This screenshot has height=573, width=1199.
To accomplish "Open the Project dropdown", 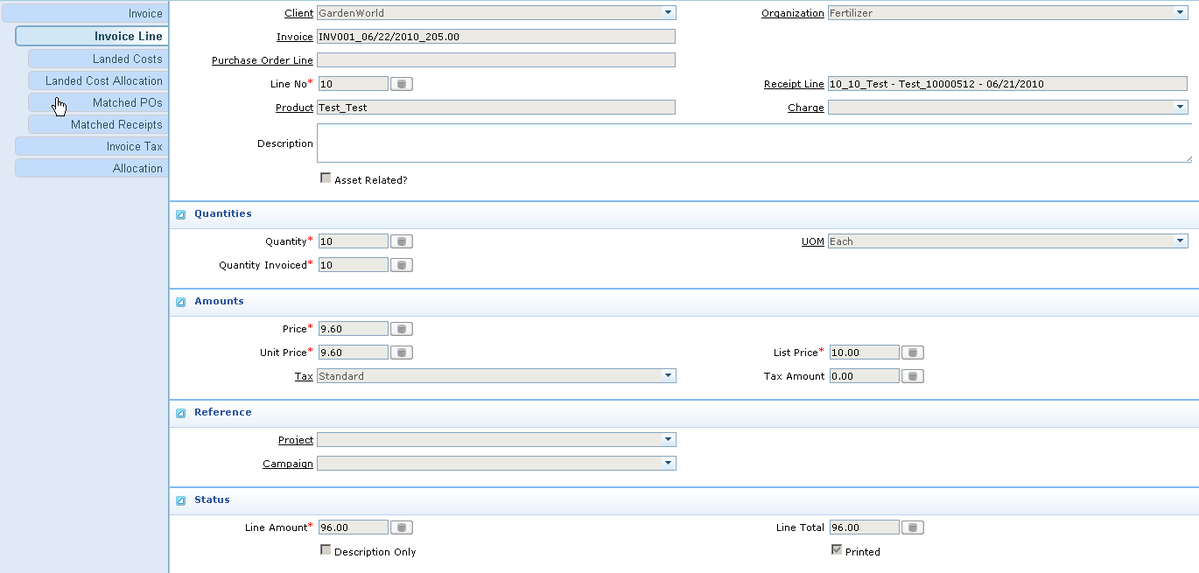I will [x=668, y=440].
